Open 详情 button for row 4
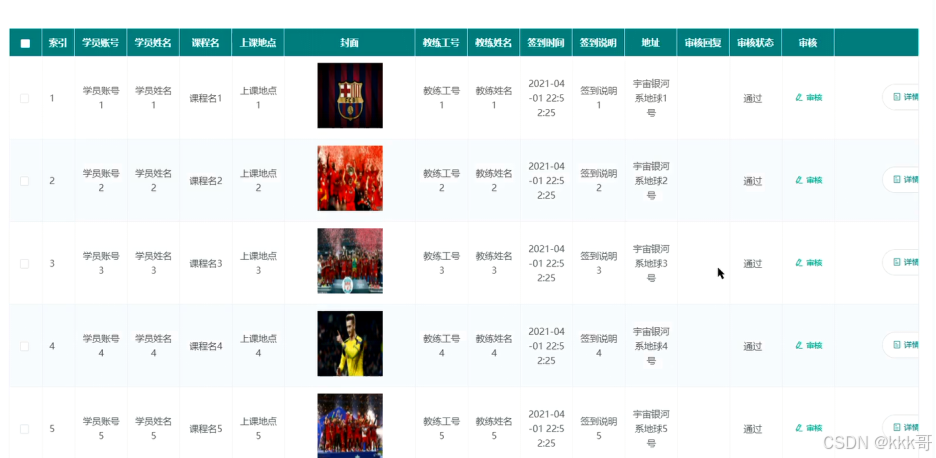The width and height of the screenshot is (936, 458). (900, 345)
